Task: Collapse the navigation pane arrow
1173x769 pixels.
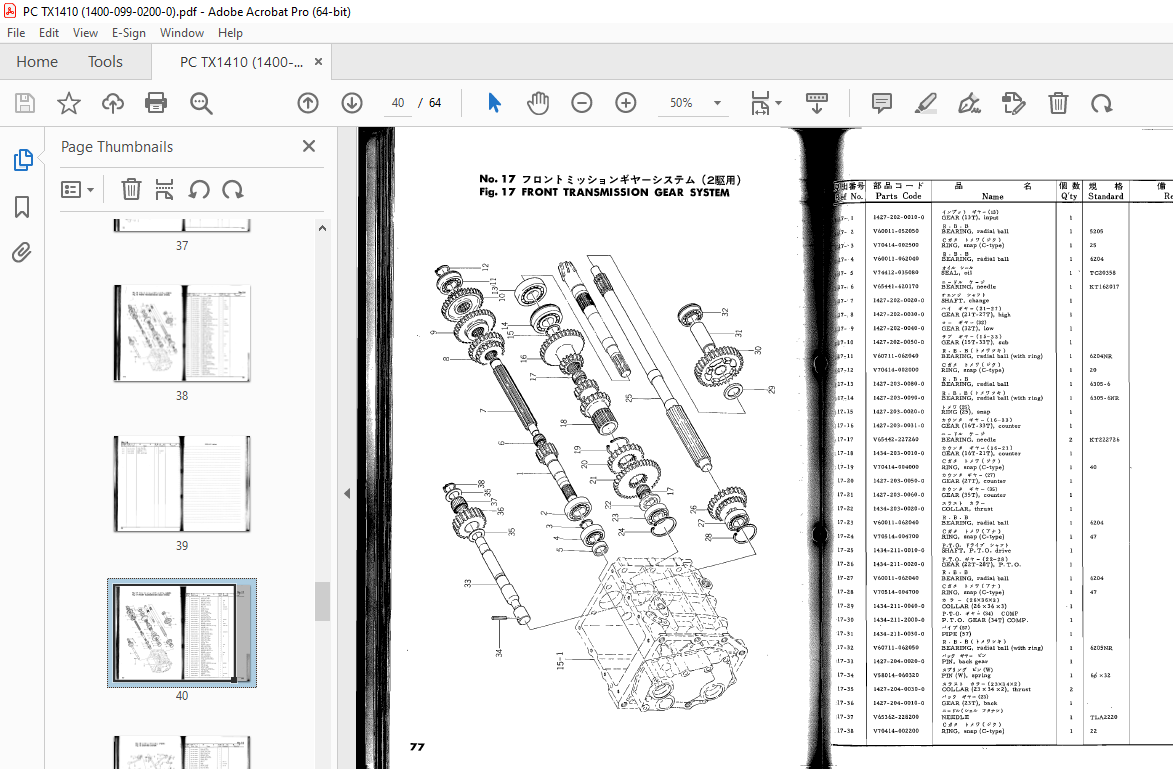Action: (x=346, y=494)
